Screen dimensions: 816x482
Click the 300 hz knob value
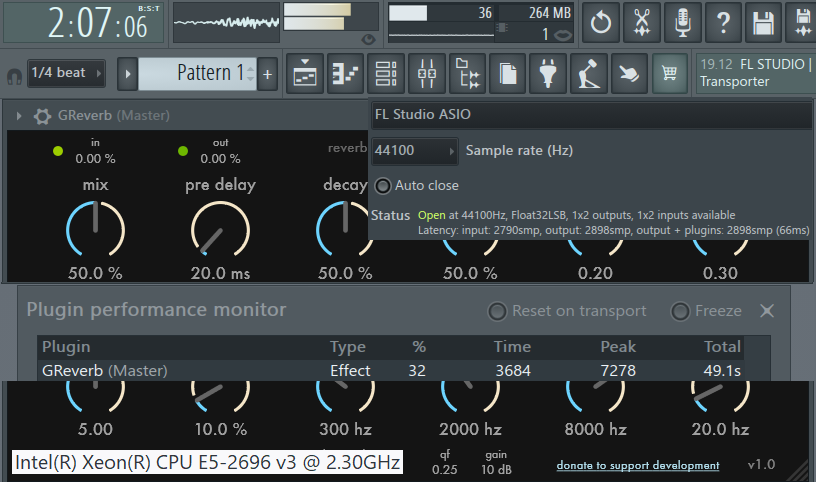pyautogui.click(x=346, y=429)
